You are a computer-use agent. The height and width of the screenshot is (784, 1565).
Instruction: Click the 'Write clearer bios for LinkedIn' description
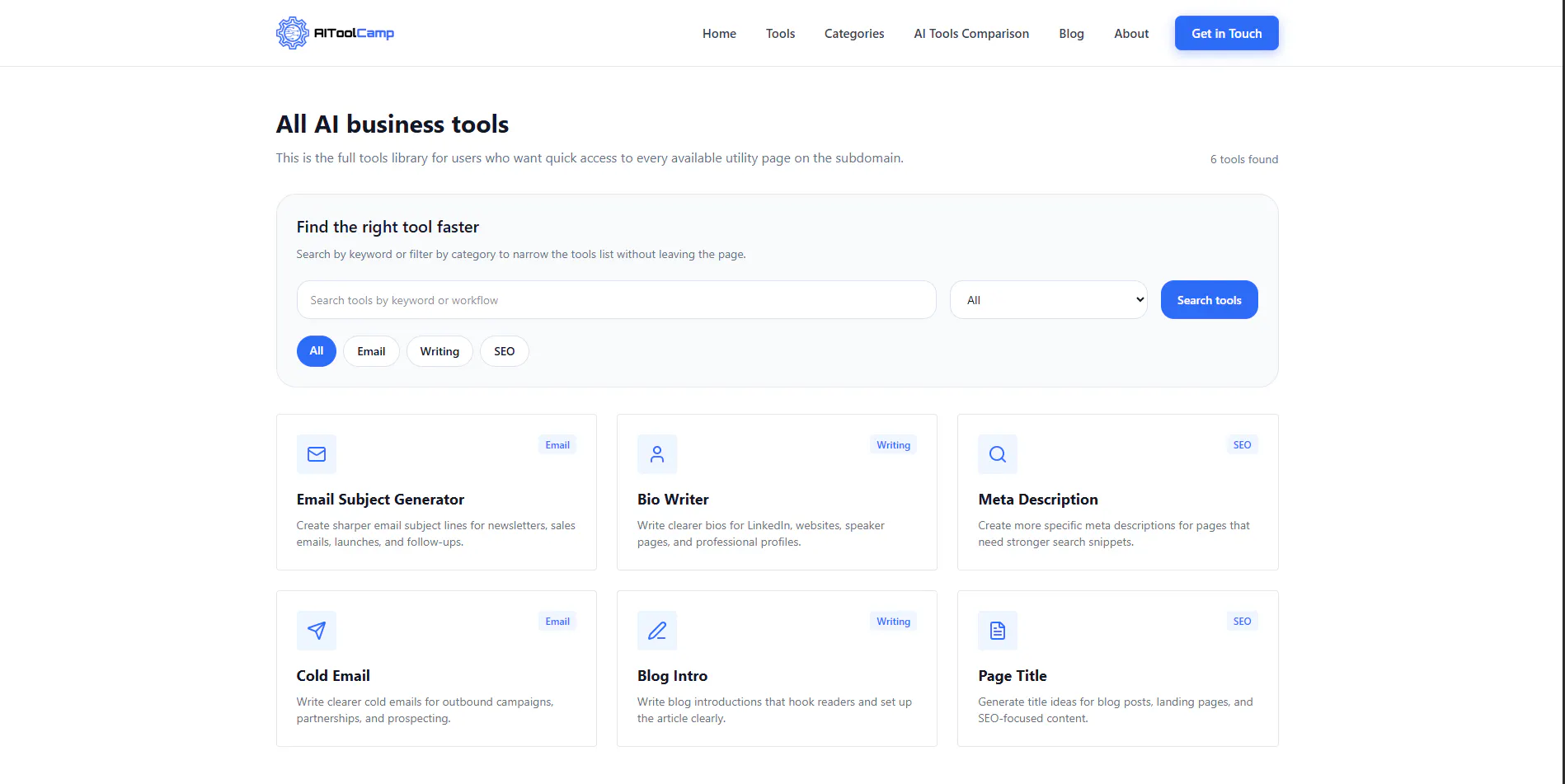click(x=761, y=533)
